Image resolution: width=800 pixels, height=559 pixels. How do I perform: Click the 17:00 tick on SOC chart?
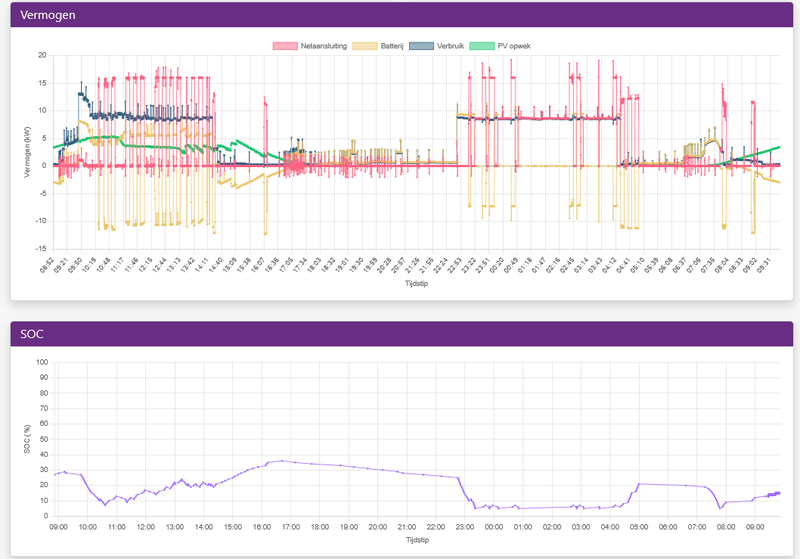290,527
